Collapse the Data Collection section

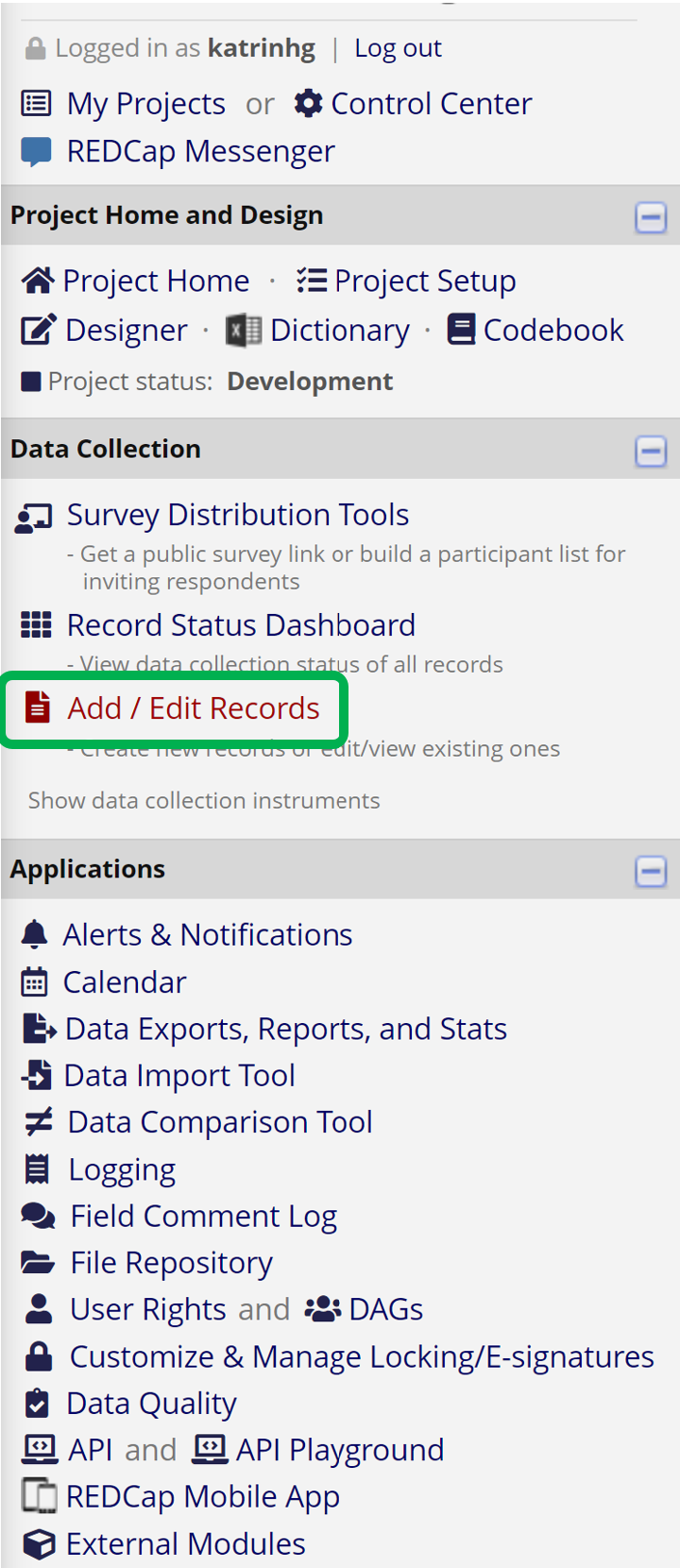(x=651, y=451)
